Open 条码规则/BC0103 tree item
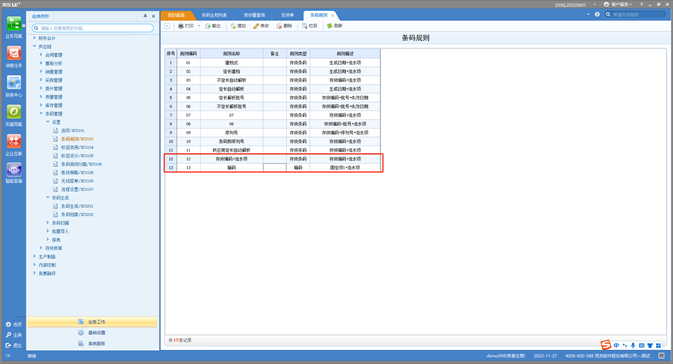 (x=77, y=139)
